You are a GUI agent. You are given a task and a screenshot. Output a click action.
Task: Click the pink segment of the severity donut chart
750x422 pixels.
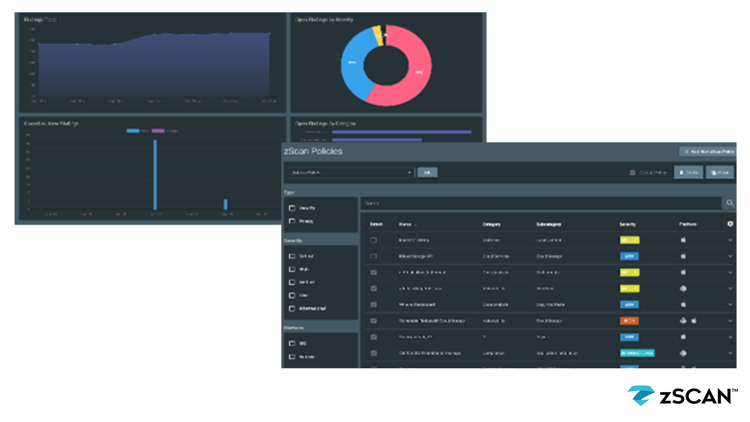418,72
